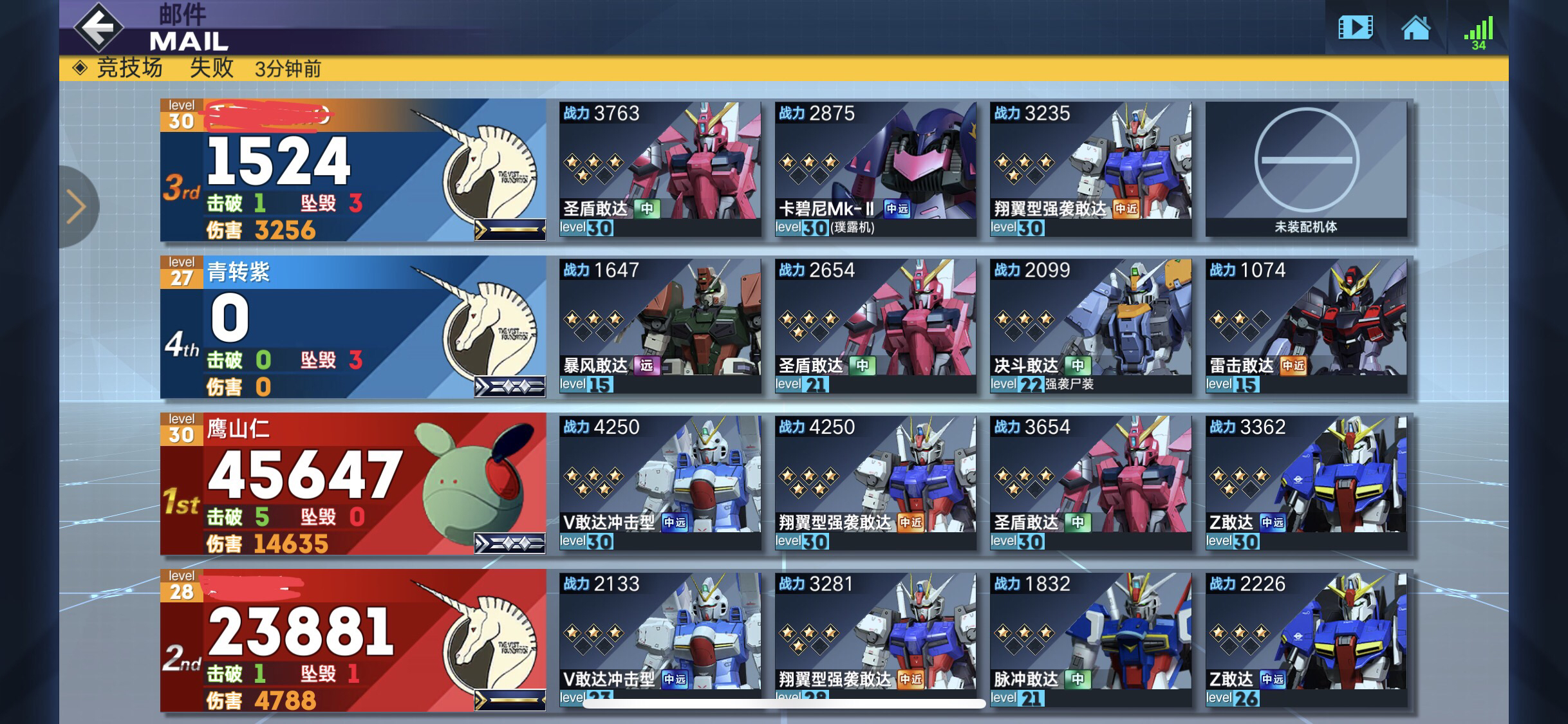The width and height of the screenshot is (1568, 724).
Task: Select the empty 未装配机体 slot
Action: click(x=1306, y=169)
